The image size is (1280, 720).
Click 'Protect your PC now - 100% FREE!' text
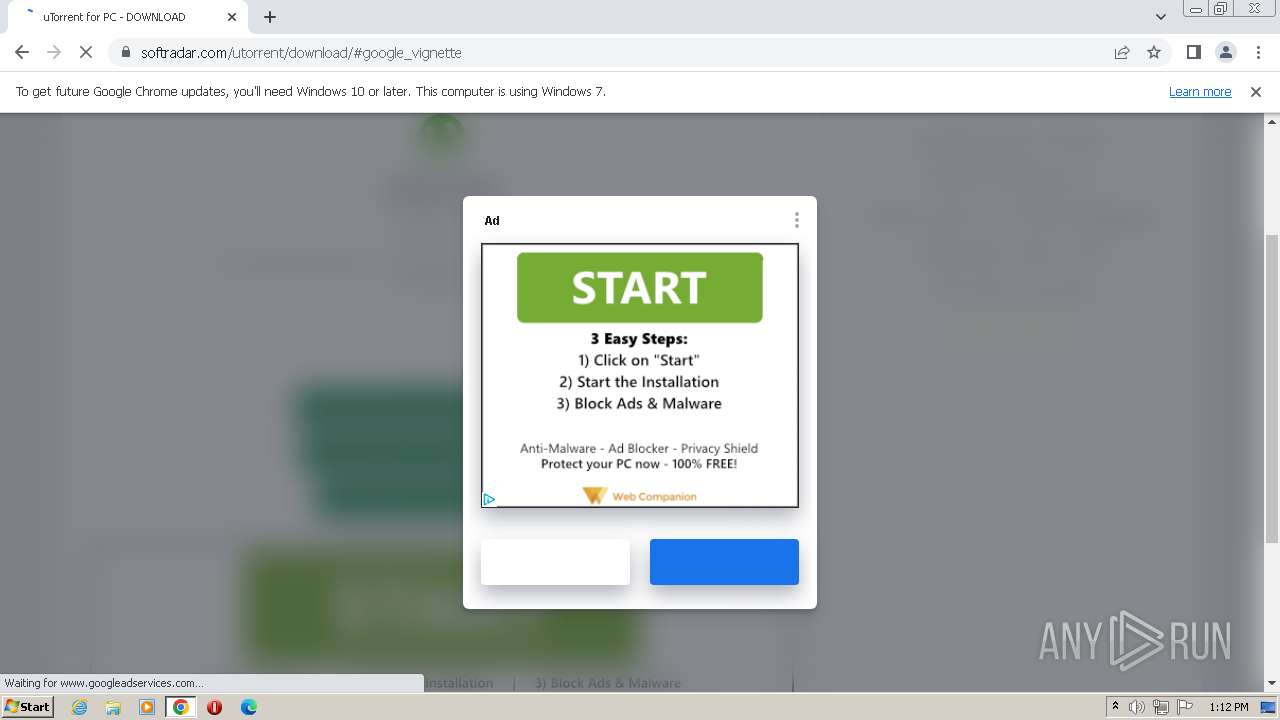tap(639, 464)
